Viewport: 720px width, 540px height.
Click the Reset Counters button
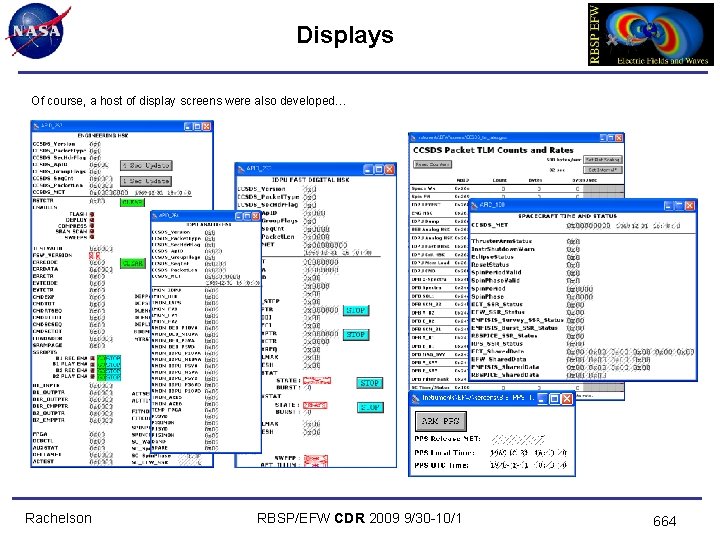(433, 164)
